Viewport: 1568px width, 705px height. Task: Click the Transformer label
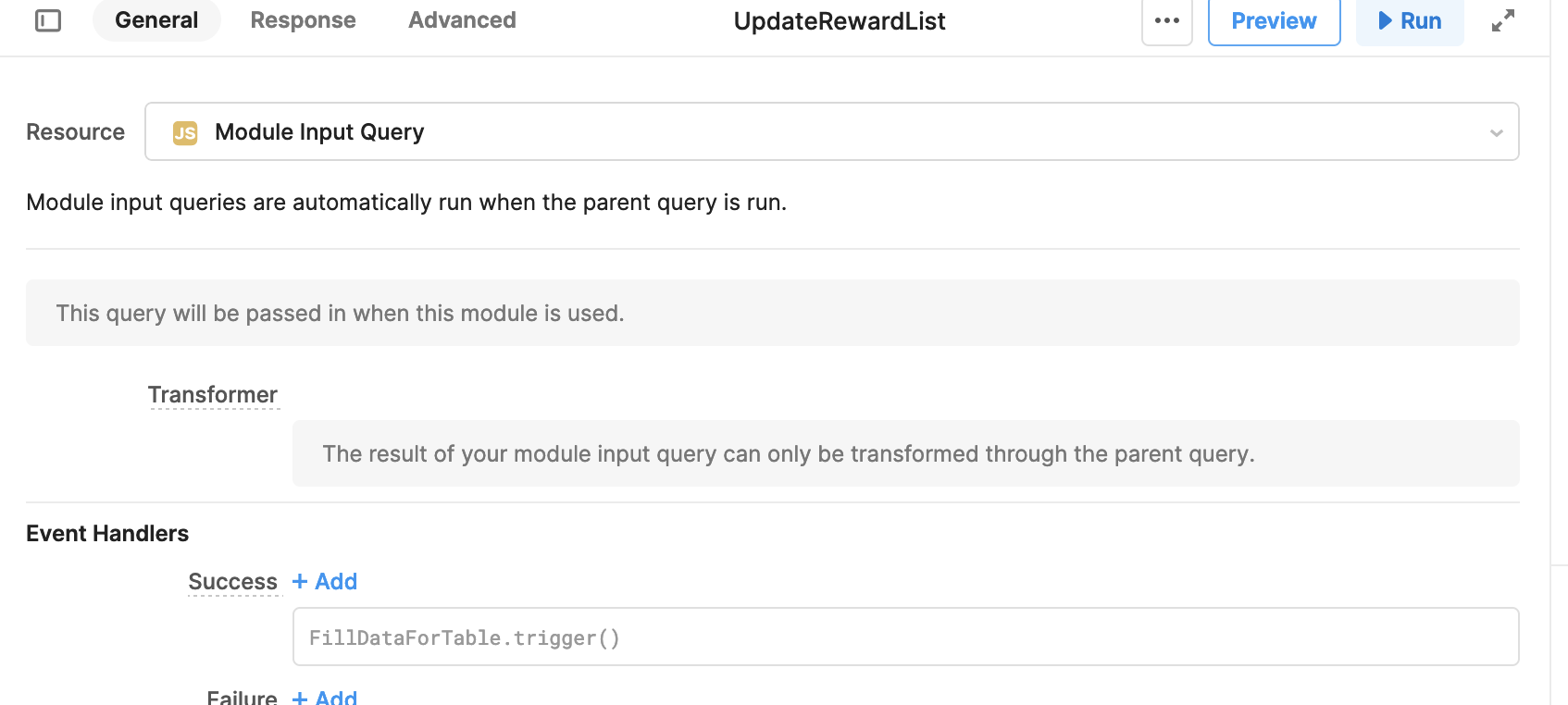(x=213, y=395)
